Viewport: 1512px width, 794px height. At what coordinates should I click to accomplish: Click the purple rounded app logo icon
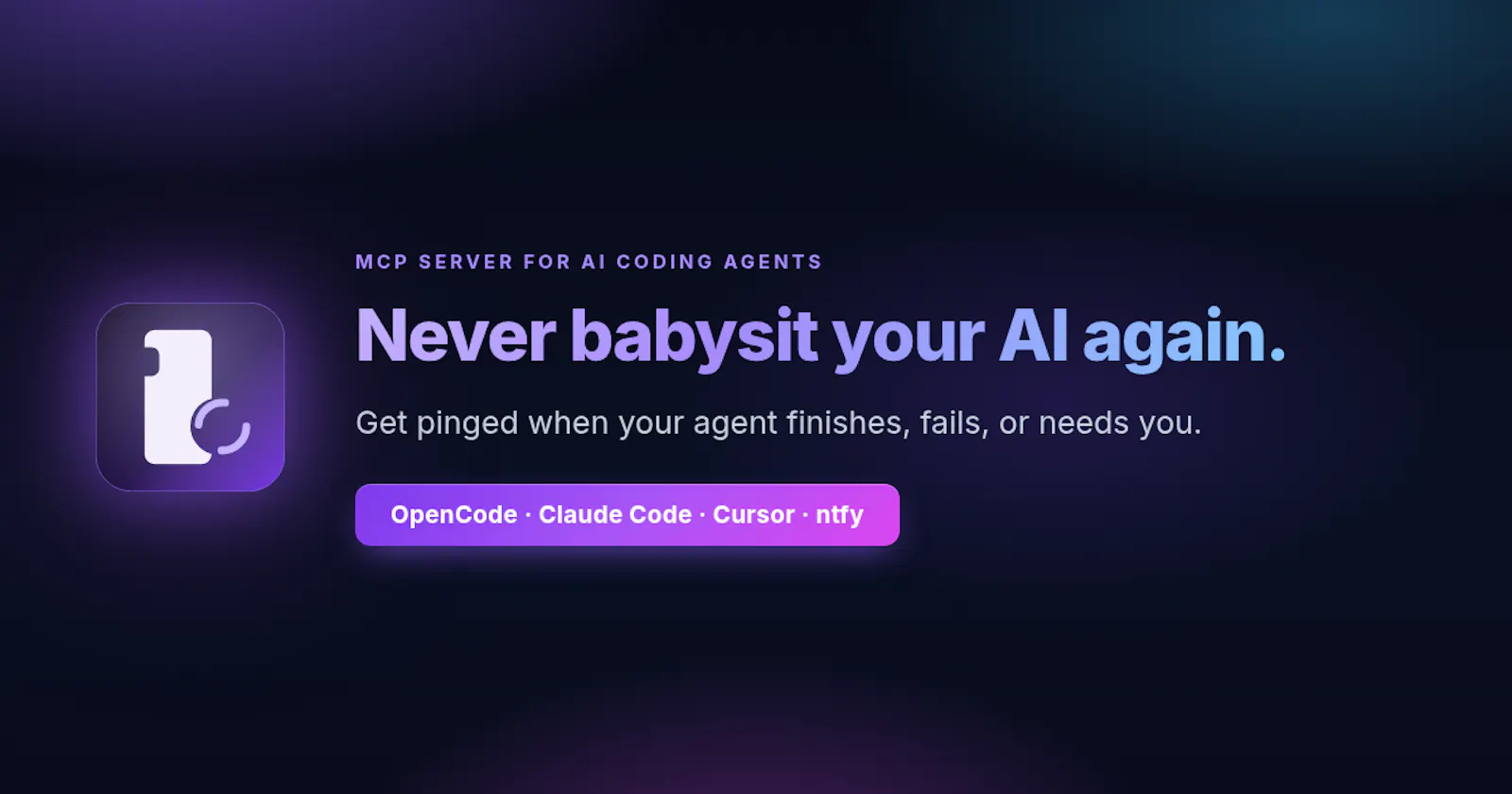pos(190,397)
